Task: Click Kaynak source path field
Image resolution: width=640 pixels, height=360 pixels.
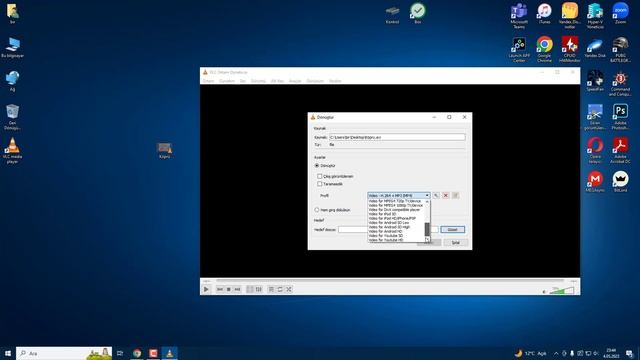Action: 397,137
